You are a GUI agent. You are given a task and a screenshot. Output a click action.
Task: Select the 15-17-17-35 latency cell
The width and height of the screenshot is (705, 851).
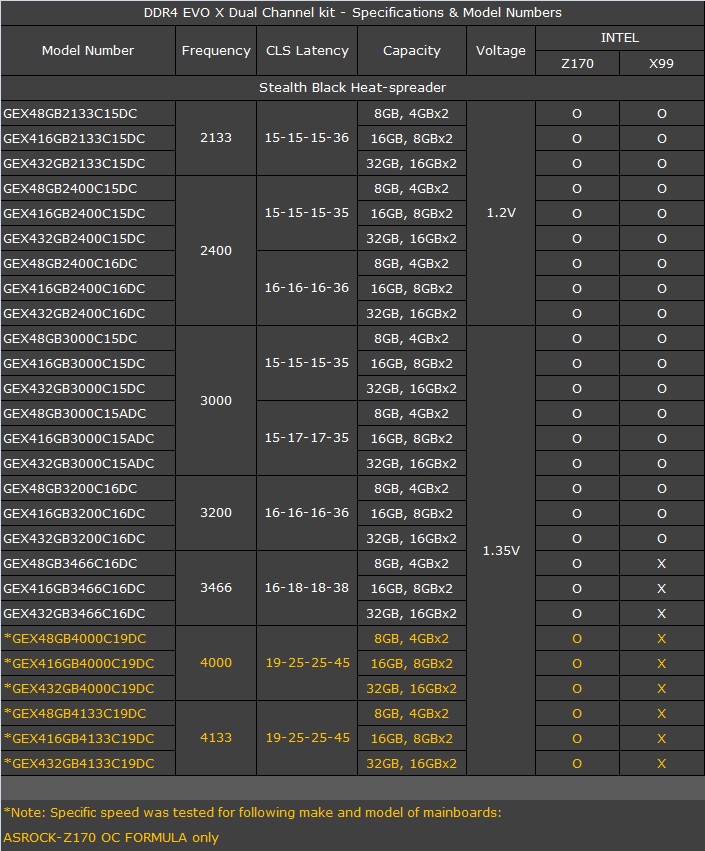click(307, 438)
